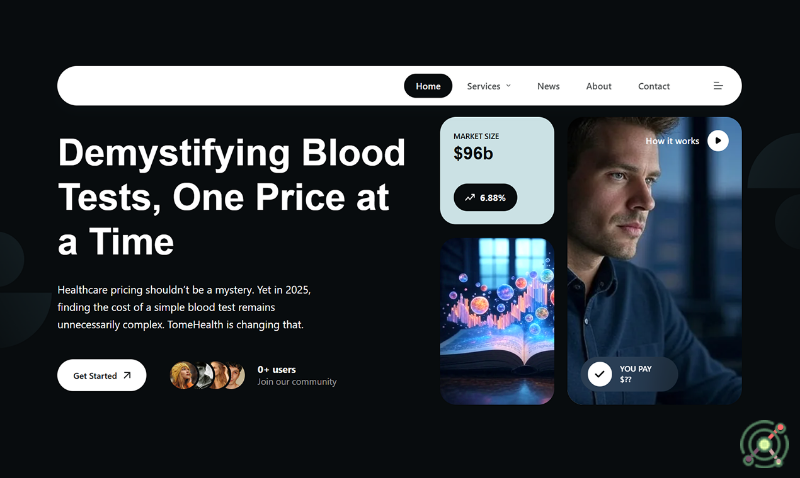The image size is (800, 478).
Task: Click the 6.88% growth badge
Action: (x=485, y=197)
